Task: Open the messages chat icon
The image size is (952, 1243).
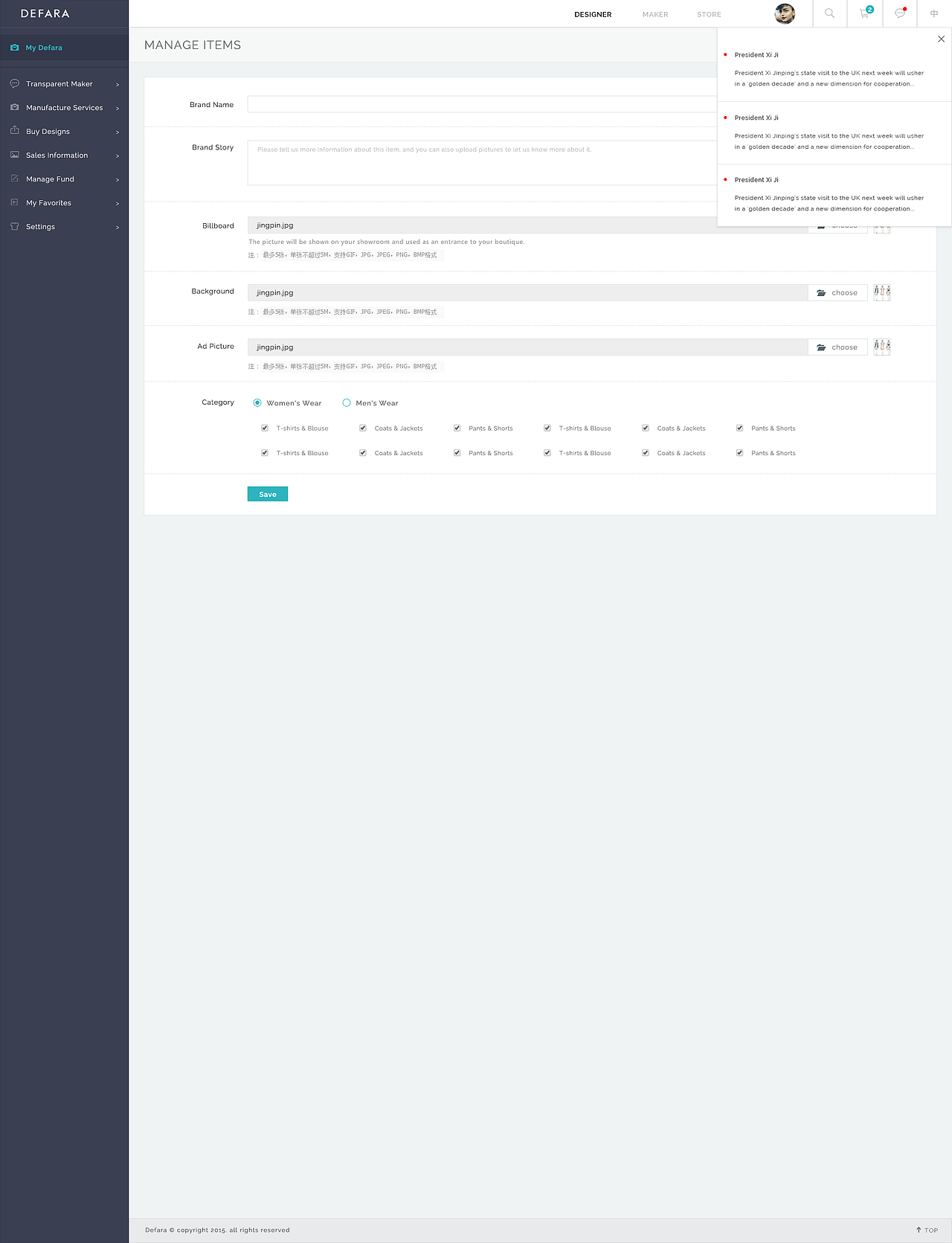Action: (900, 13)
